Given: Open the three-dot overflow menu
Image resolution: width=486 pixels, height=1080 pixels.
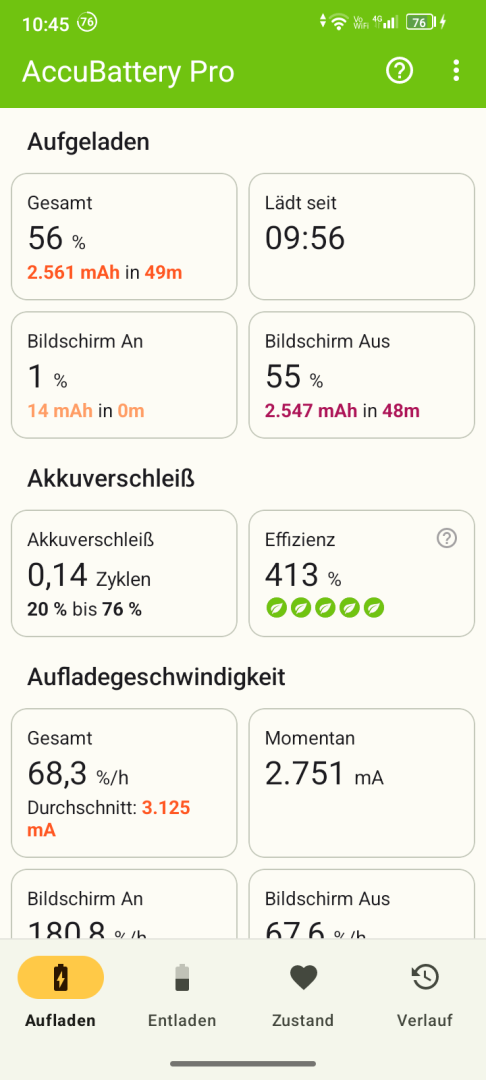Looking at the screenshot, I should pyautogui.click(x=456, y=71).
